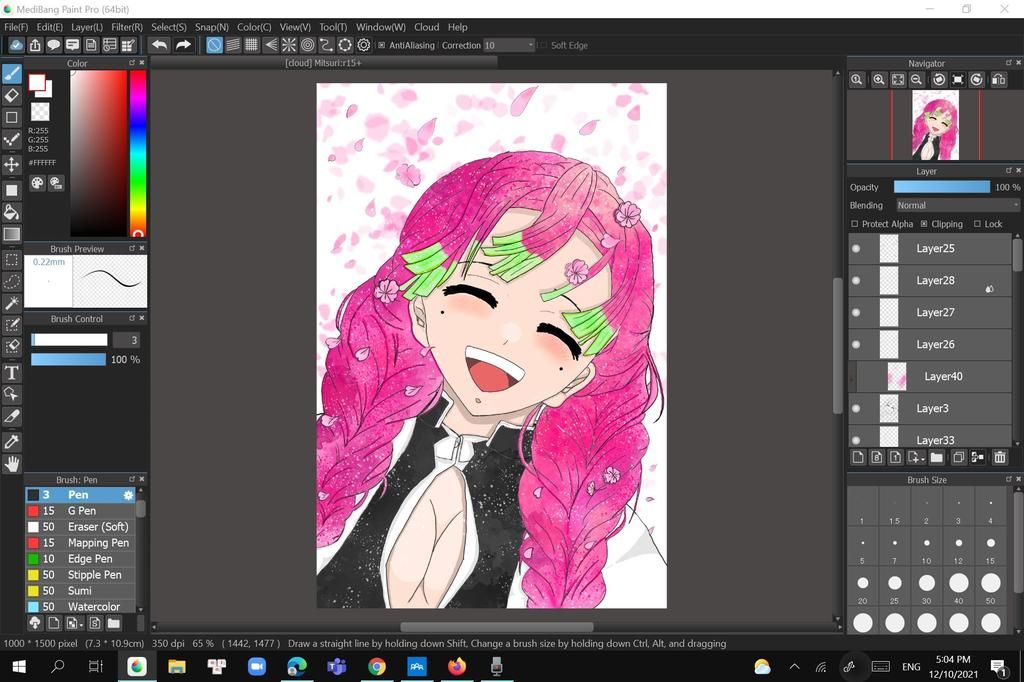Click the Undo arrow in toolbar
Viewport: 1024px width, 682px height.
[x=159, y=45]
